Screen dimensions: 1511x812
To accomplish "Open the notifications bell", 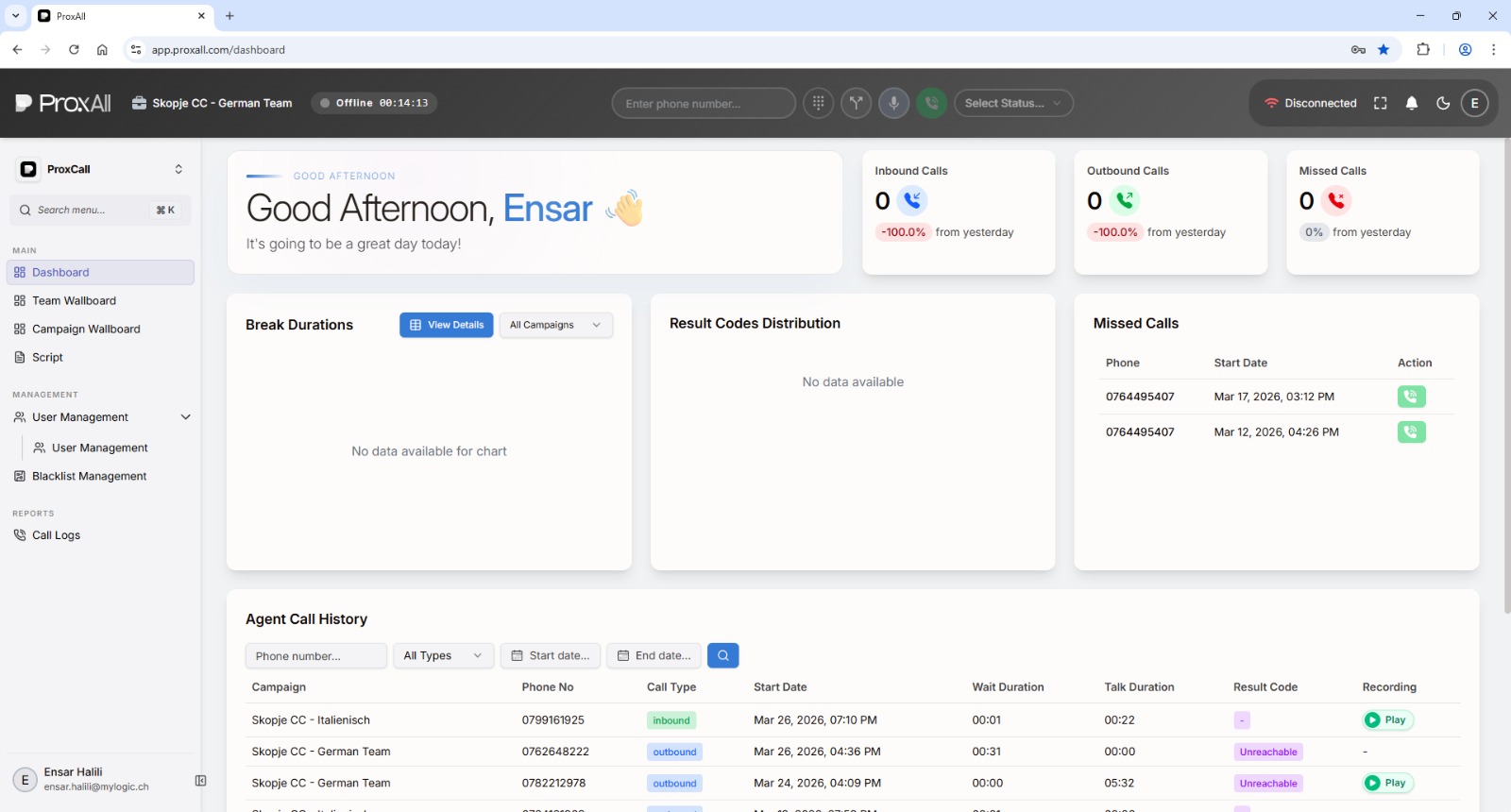I will click(x=1412, y=103).
